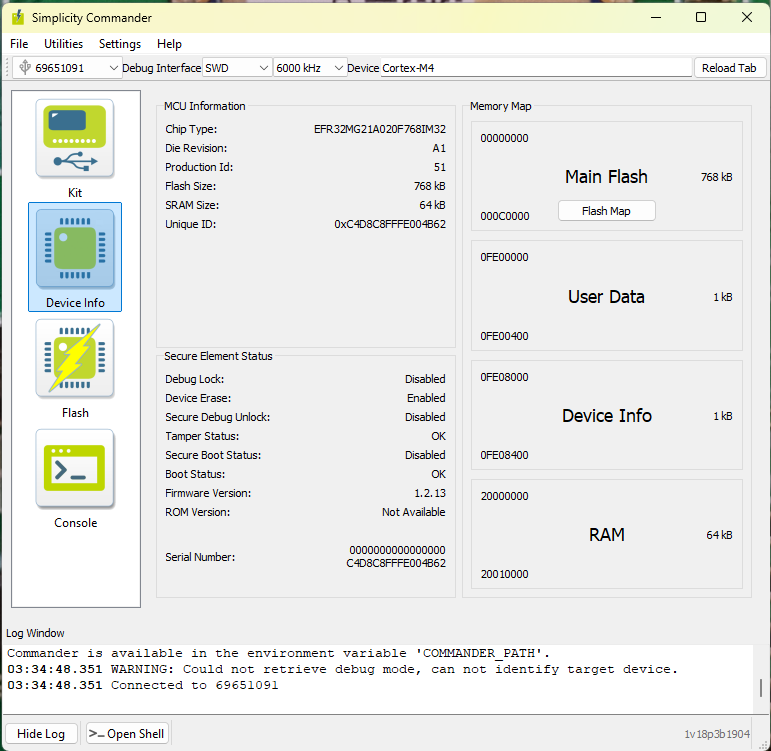Click Firmware Version 1.2.13 value
Image resolution: width=771 pixels, height=751 pixels.
click(430, 493)
